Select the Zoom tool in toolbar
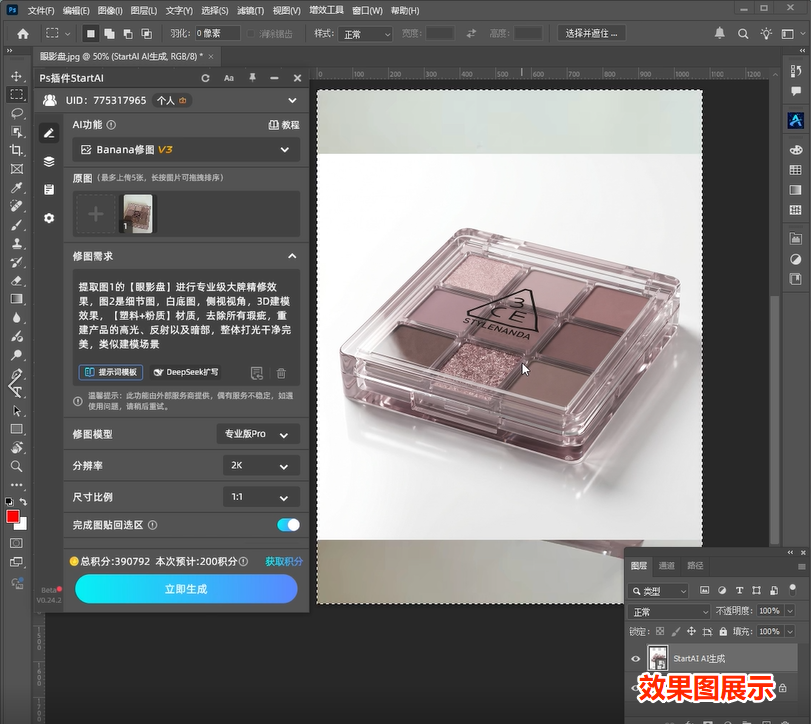This screenshot has width=811, height=724. (x=17, y=466)
